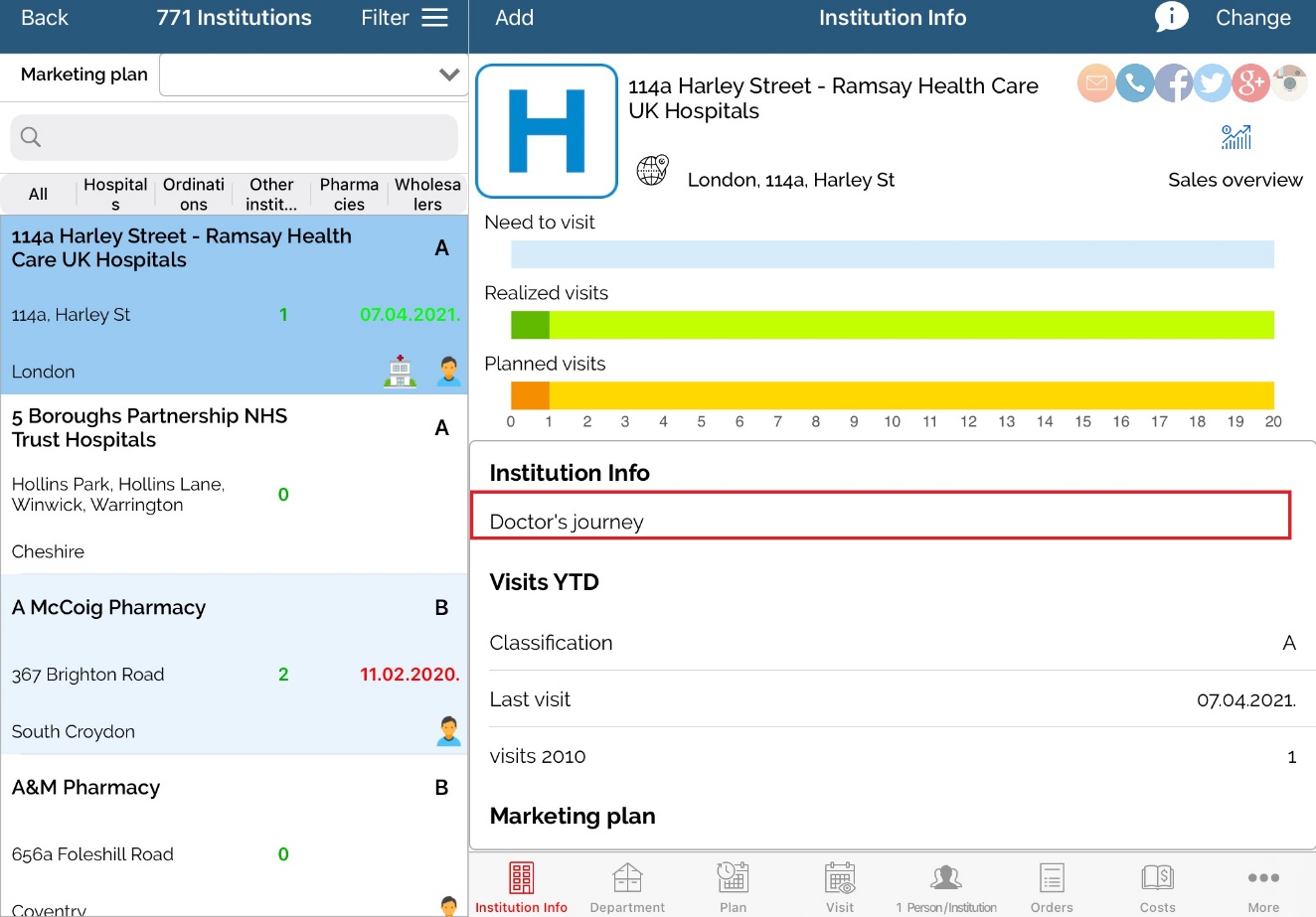Open the Instagram camera icon
This screenshot has width=1316, height=917.
(x=1289, y=83)
